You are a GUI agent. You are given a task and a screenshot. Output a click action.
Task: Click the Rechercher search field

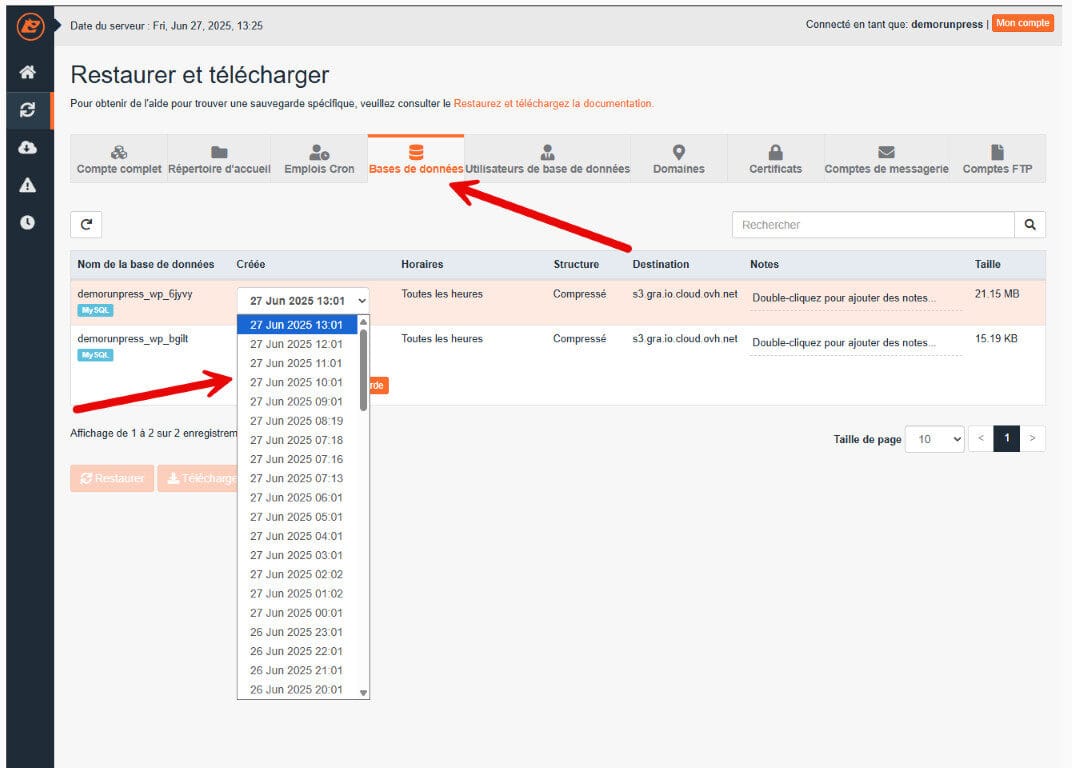click(x=872, y=225)
